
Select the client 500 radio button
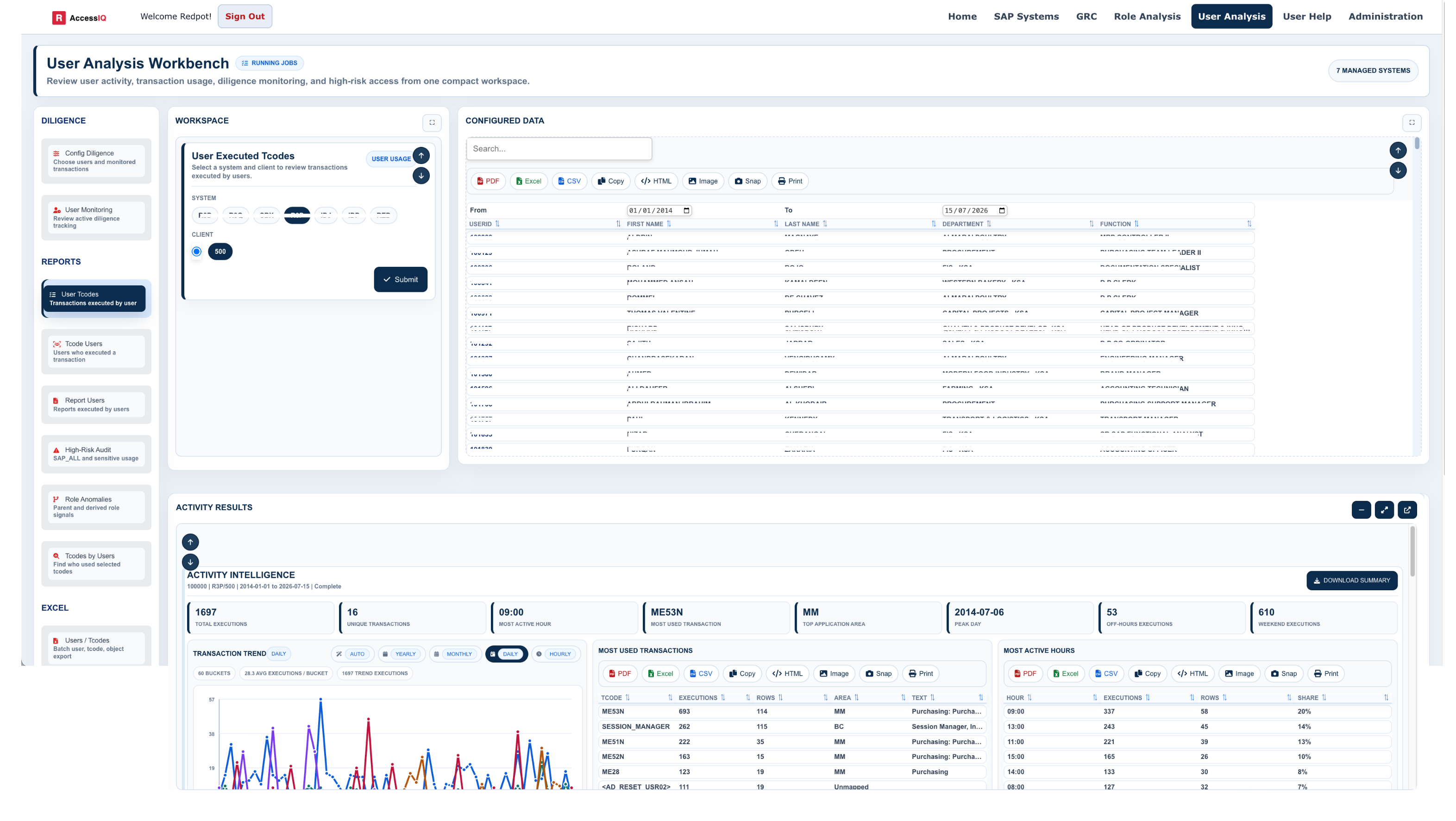tap(197, 252)
